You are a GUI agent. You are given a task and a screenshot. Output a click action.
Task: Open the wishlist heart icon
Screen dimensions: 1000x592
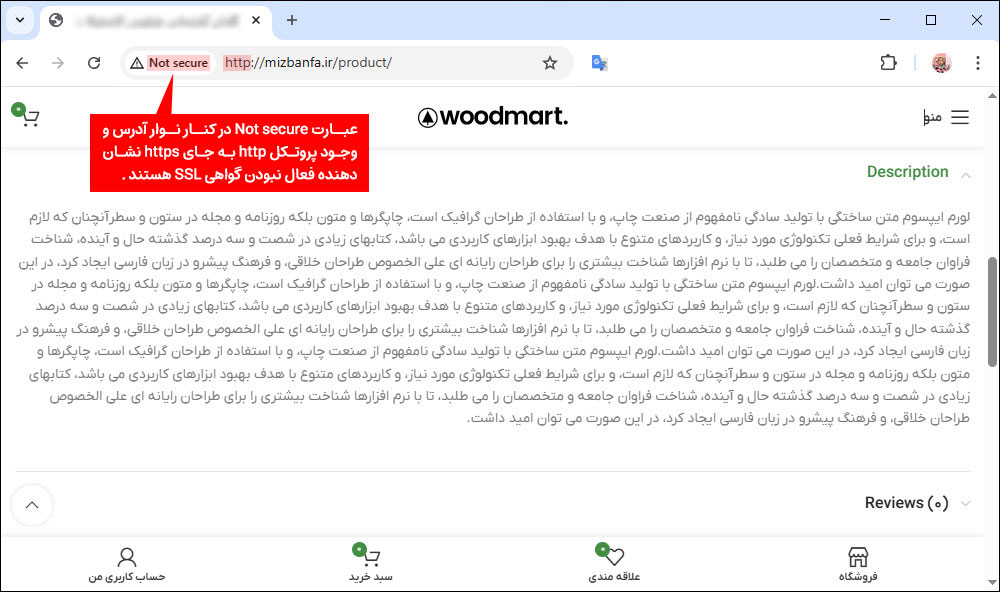pos(612,556)
